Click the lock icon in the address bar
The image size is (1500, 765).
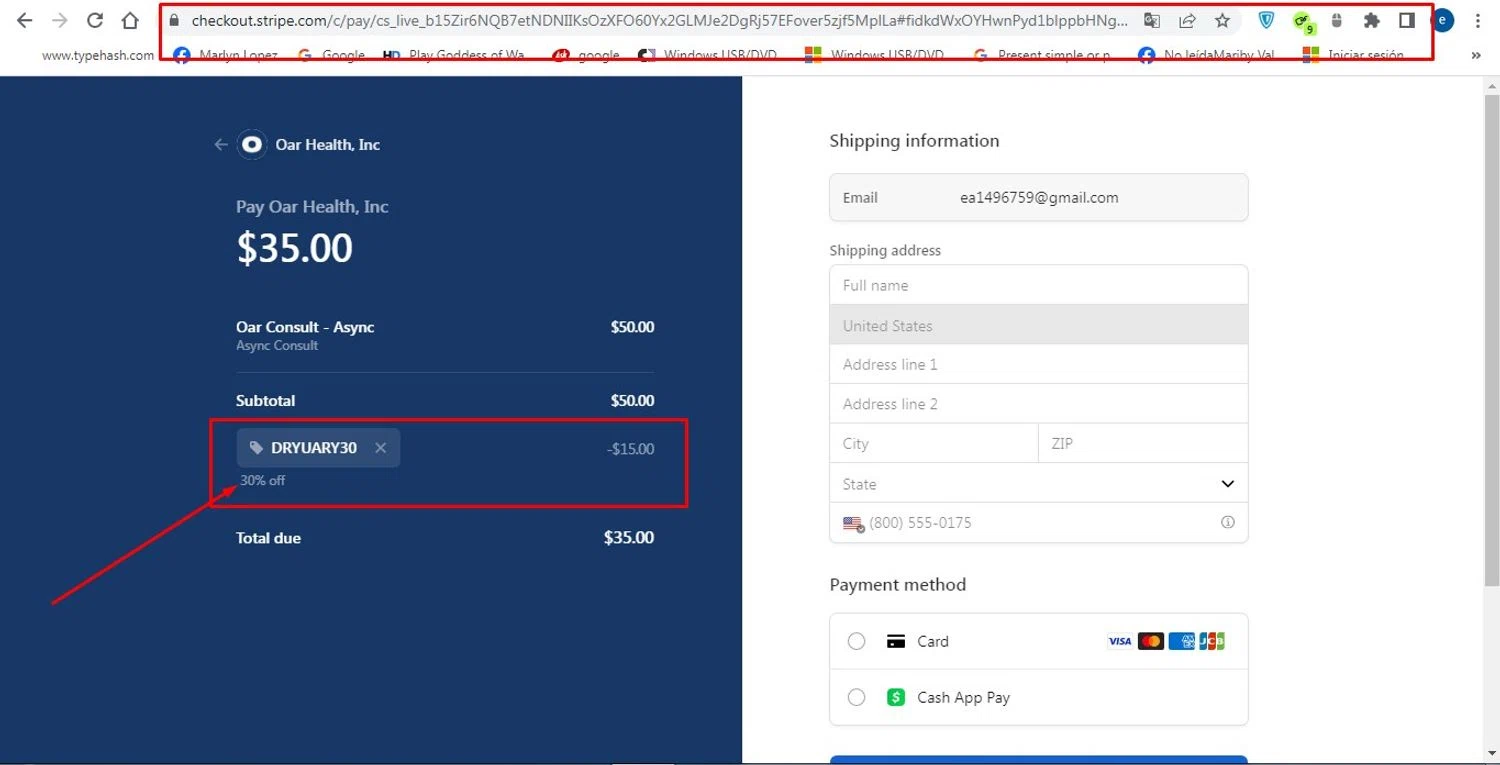(175, 20)
